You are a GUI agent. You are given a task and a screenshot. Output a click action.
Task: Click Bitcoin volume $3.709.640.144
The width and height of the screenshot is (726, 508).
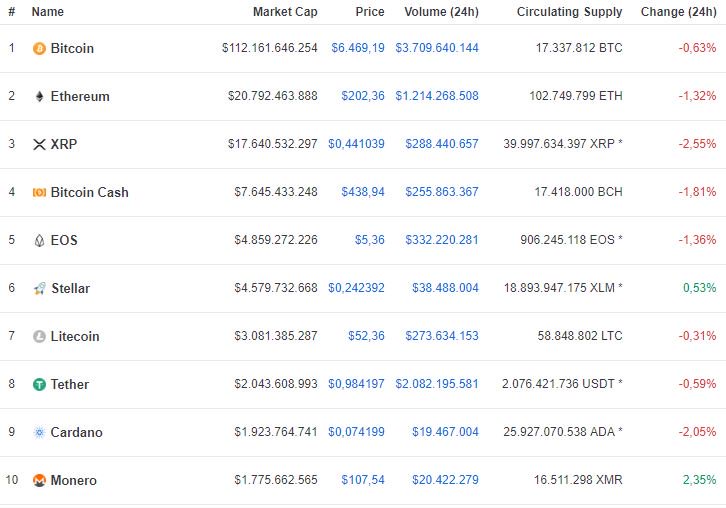pos(437,48)
